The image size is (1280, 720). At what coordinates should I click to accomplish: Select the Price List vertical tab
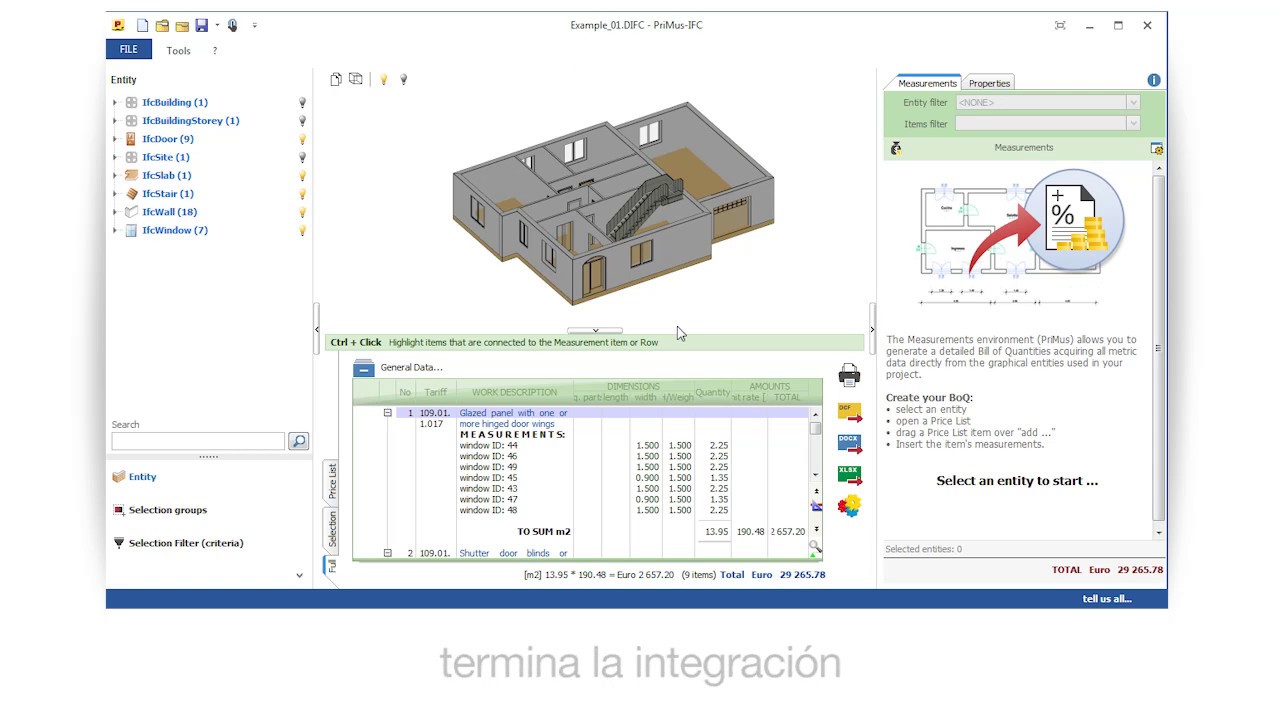pos(332,482)
